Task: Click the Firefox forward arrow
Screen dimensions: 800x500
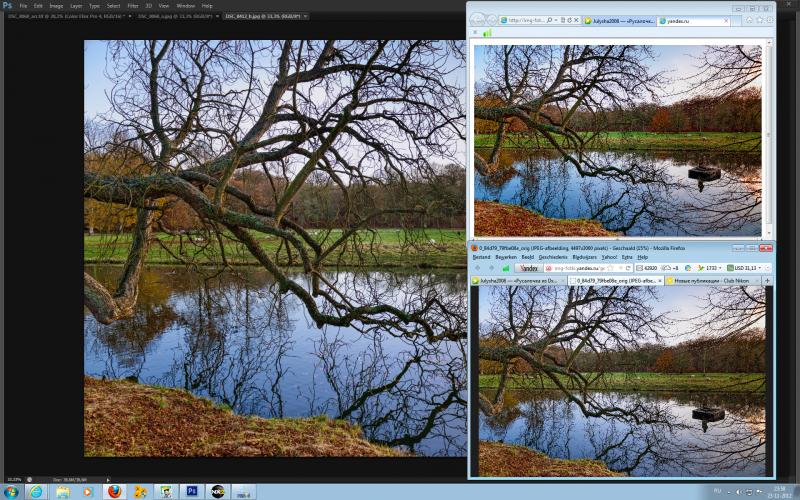Action: tap(491, 268)
